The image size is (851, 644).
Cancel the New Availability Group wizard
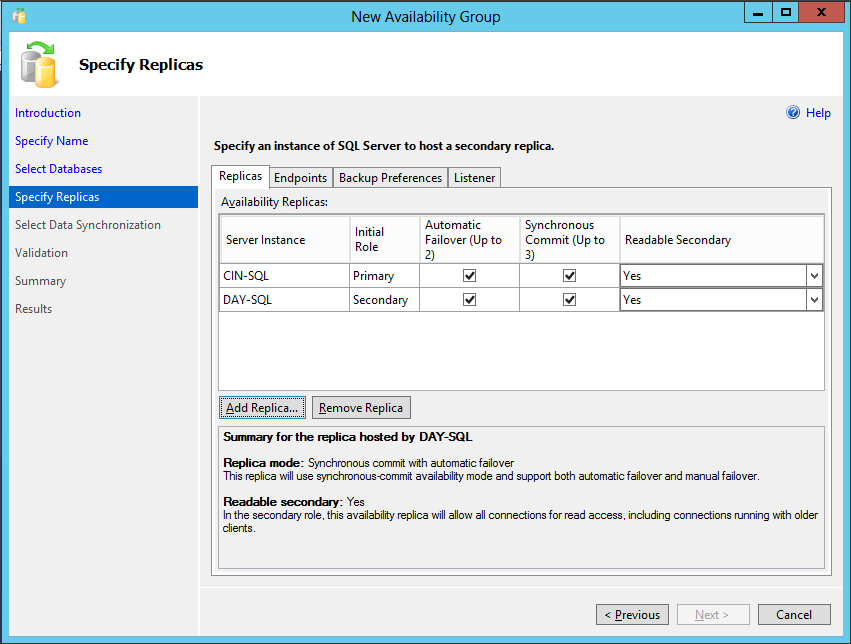(794, 615)
